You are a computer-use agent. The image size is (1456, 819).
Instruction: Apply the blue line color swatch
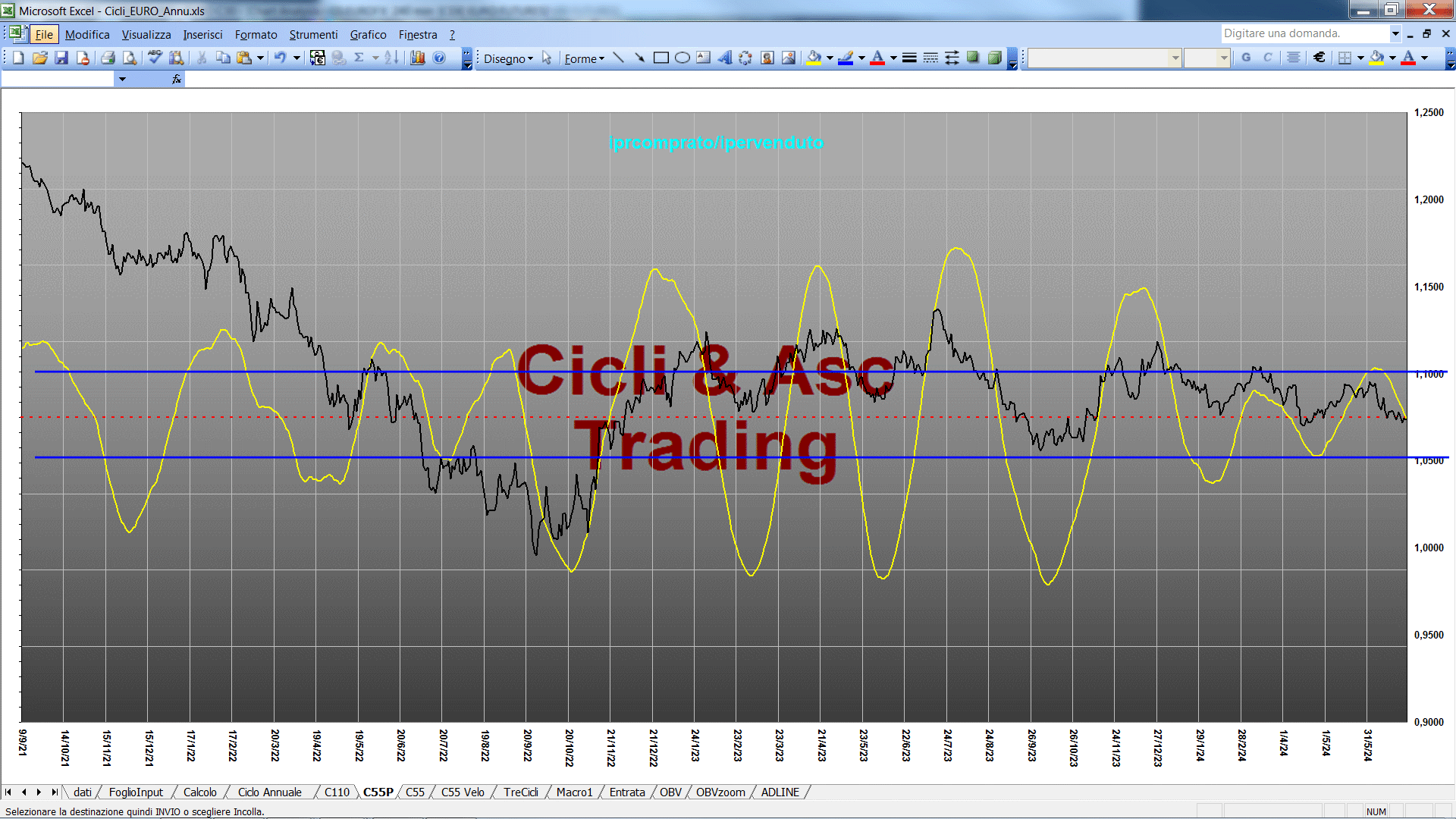pyautogui.click(x=846, y=58)
